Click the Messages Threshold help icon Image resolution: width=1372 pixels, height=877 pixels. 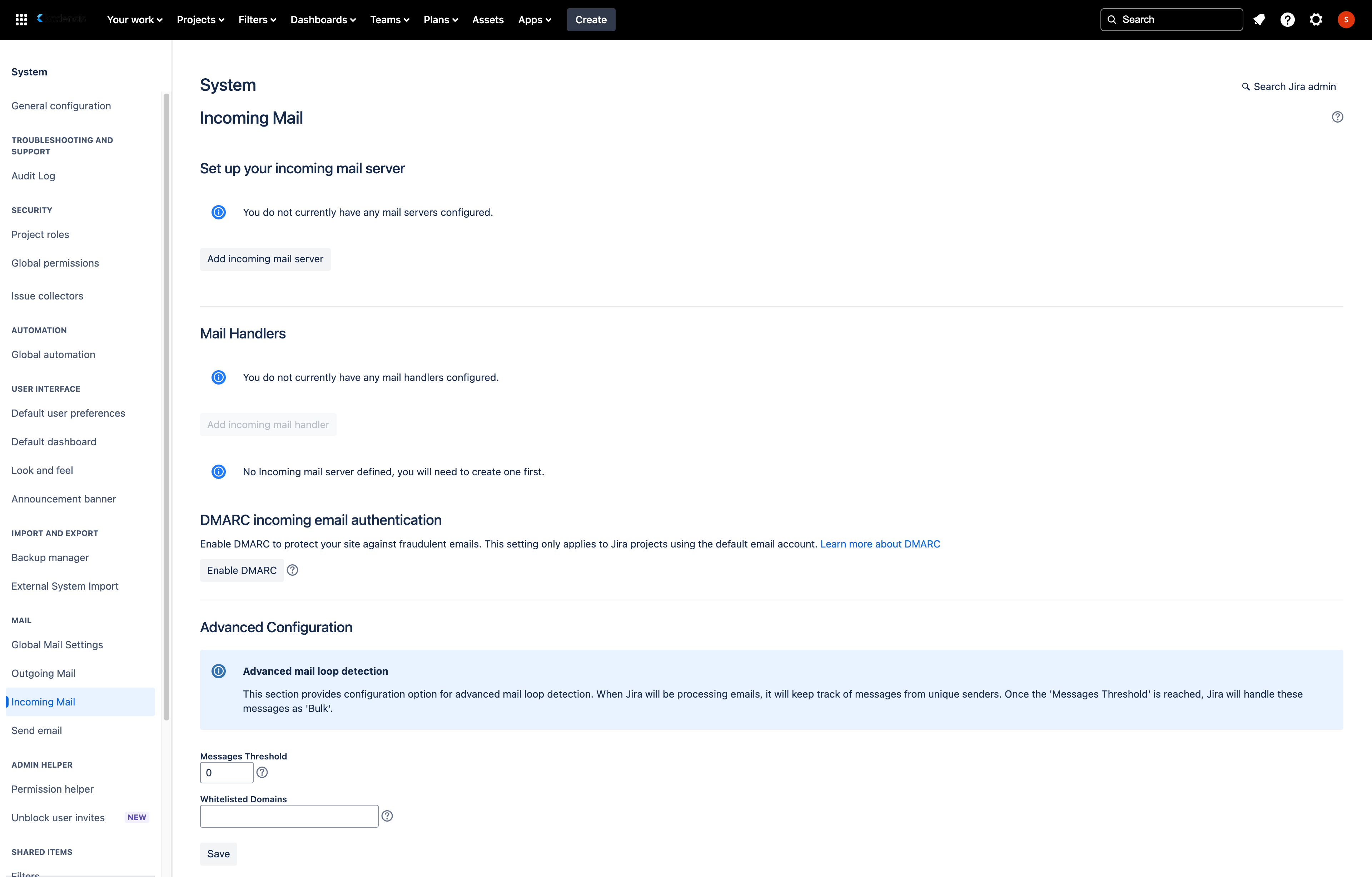tap(262, 772)
